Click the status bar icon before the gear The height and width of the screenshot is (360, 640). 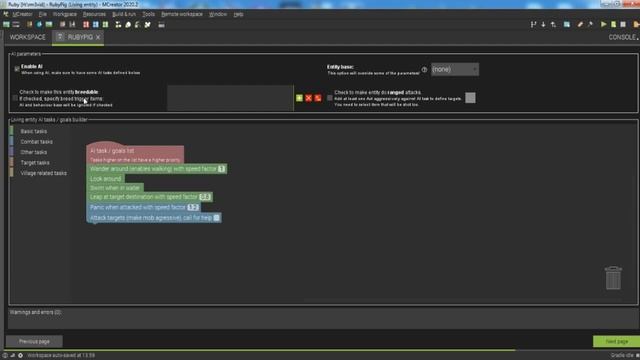pos(13,356)
